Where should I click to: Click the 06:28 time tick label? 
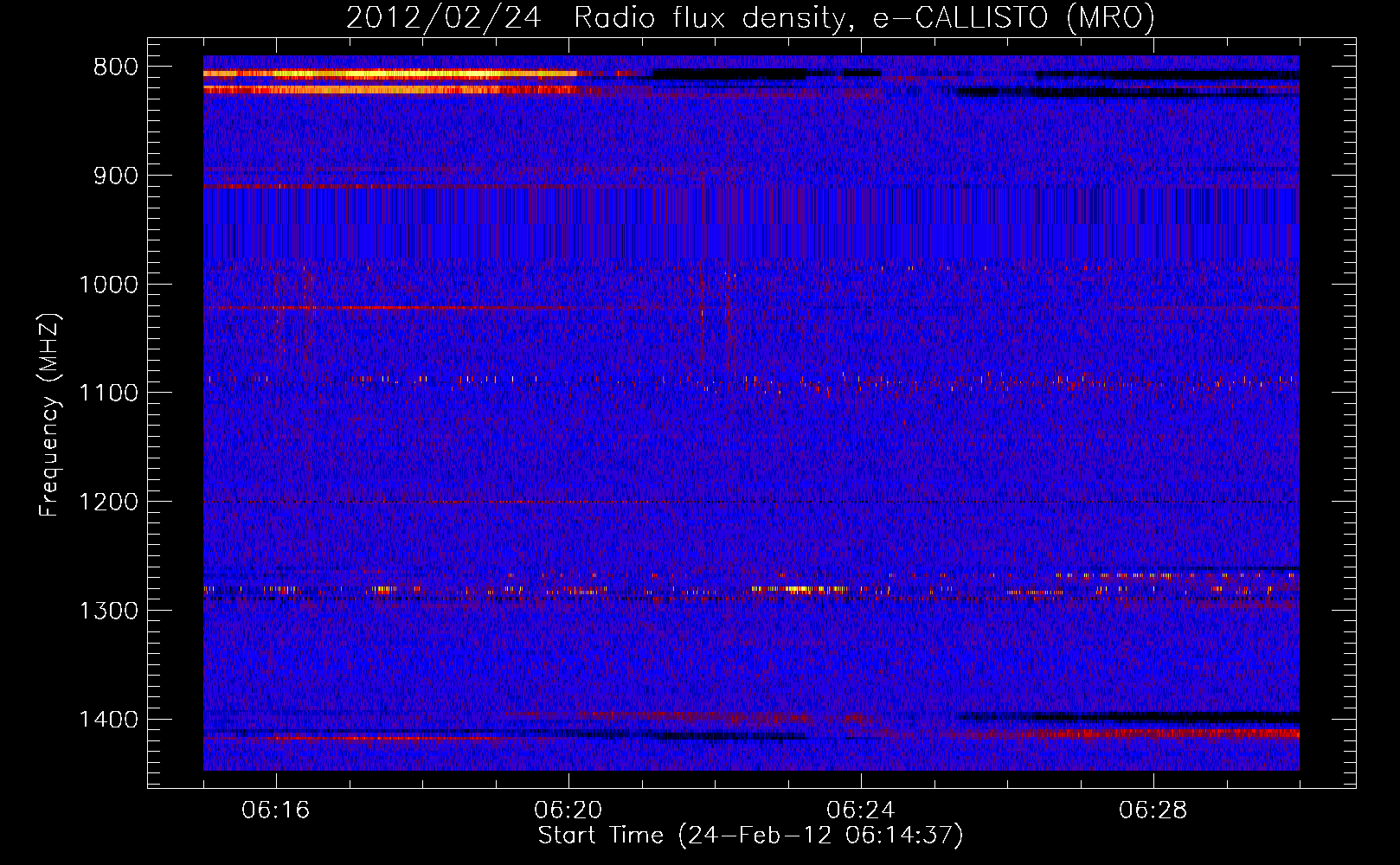(1153, 811)
